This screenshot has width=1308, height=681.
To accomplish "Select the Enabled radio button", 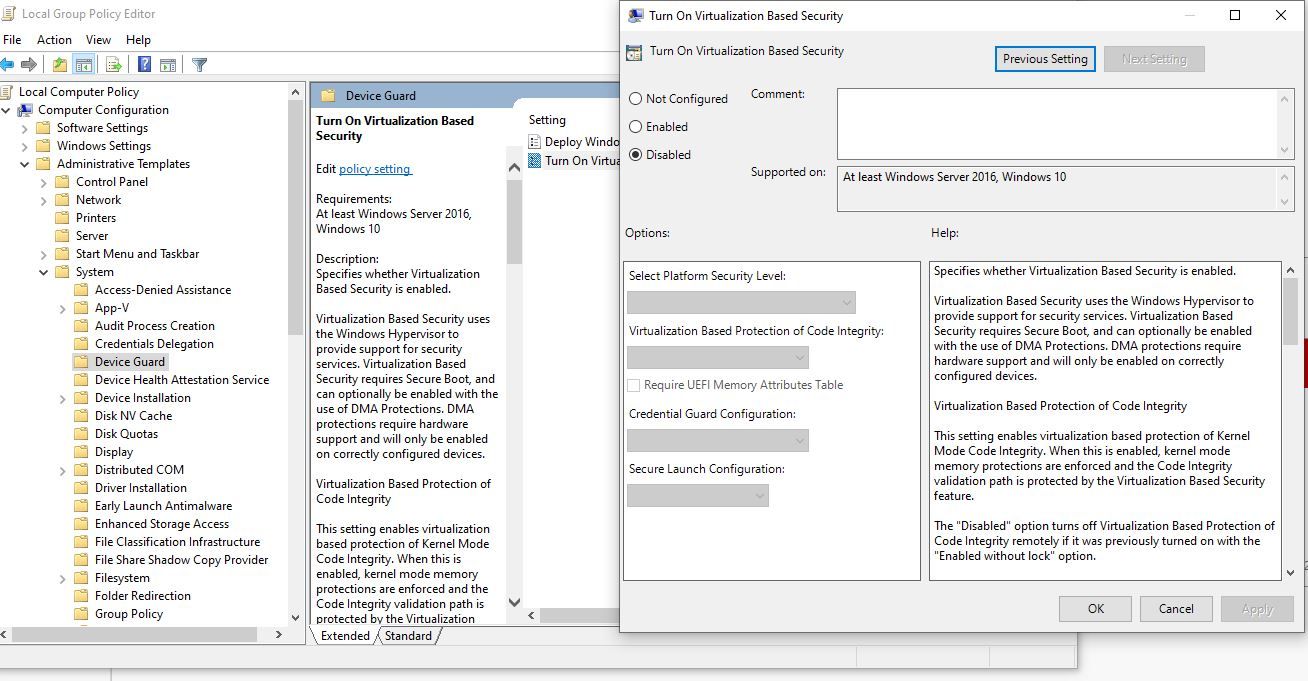I will click(636, 127).
